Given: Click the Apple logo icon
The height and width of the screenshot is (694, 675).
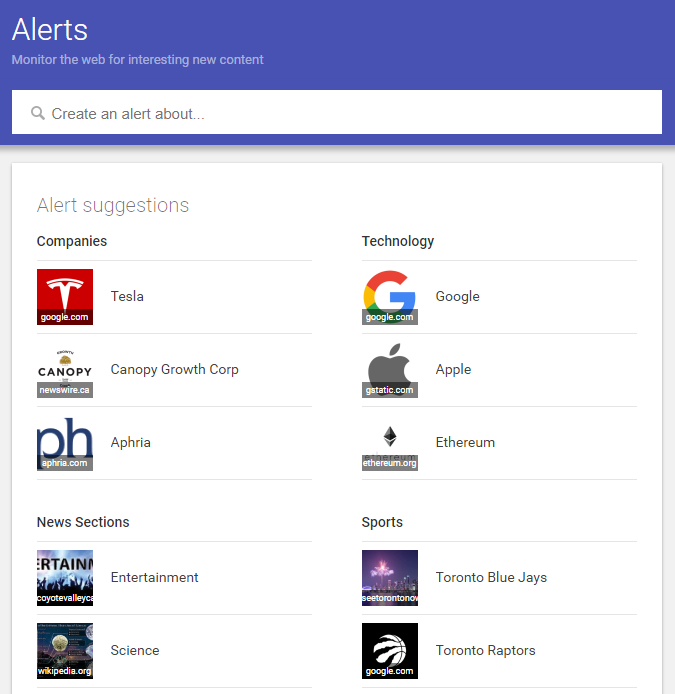Looking at the screenshot, I should (390, 370).
